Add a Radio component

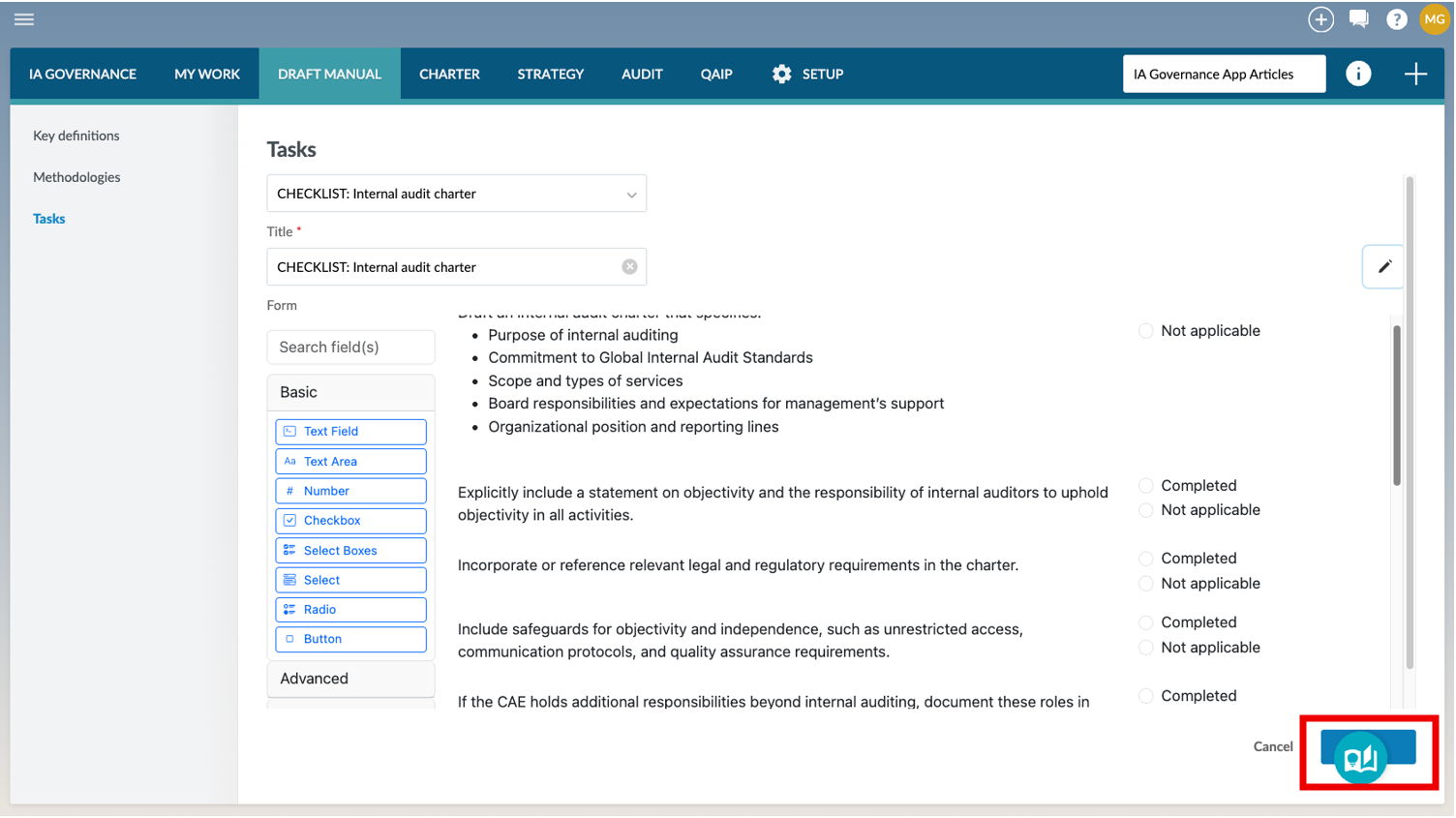click(350, 610)
